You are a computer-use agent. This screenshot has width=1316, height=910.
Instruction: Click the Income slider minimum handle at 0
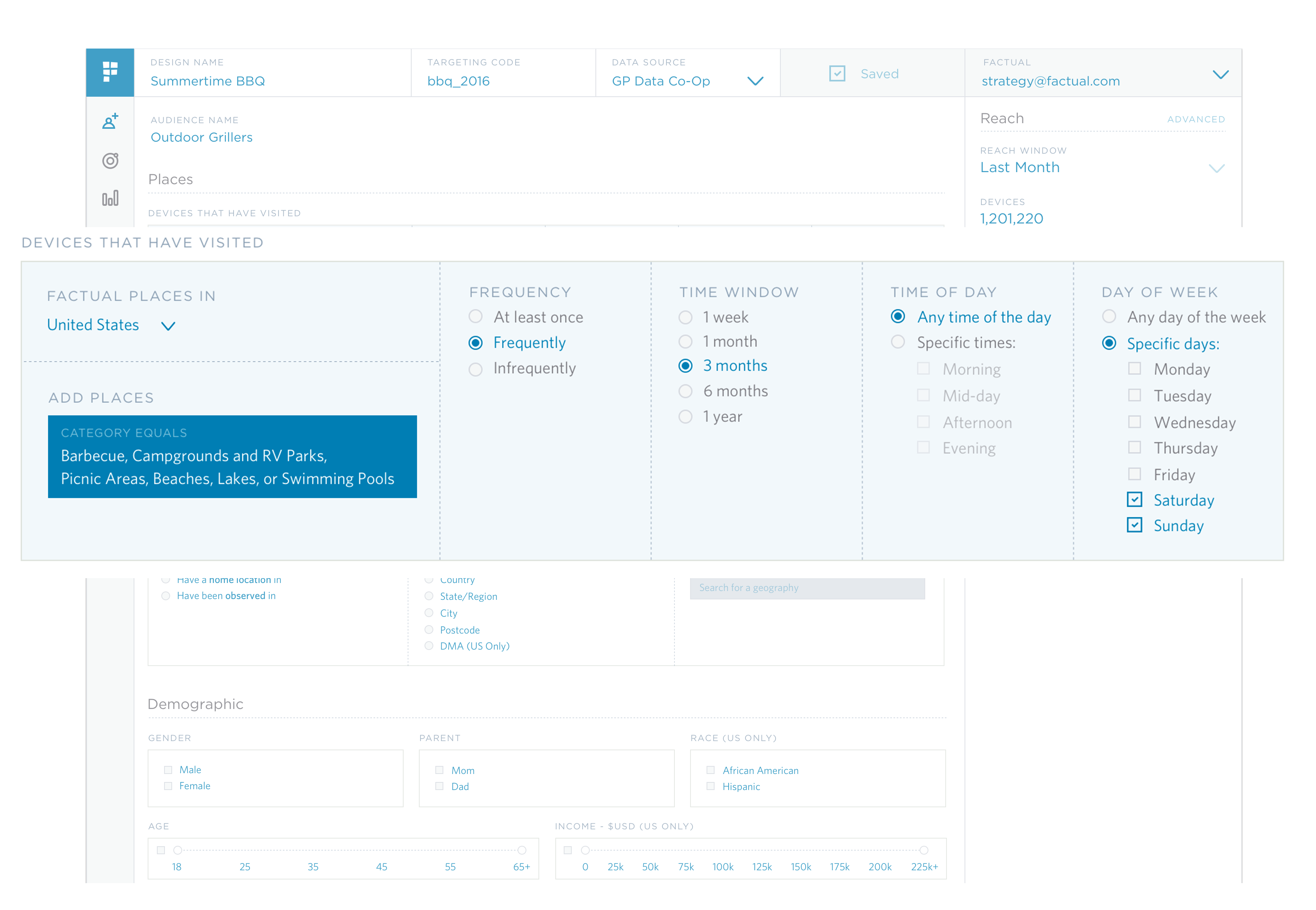(585, 851)
